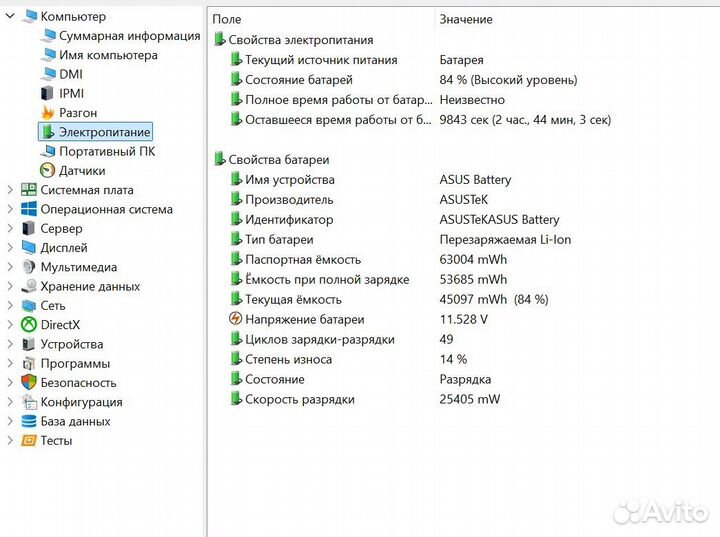Image resolution: width=720 pixels, height=537 pixels.
Task: Click the Напряжение батареи lightning icon
Action: coord(236,318)
